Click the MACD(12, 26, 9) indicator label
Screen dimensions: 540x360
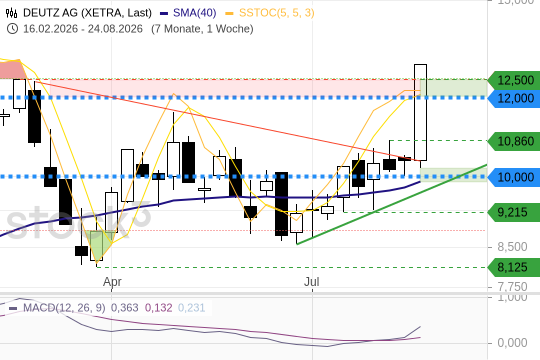click(64, 308)
